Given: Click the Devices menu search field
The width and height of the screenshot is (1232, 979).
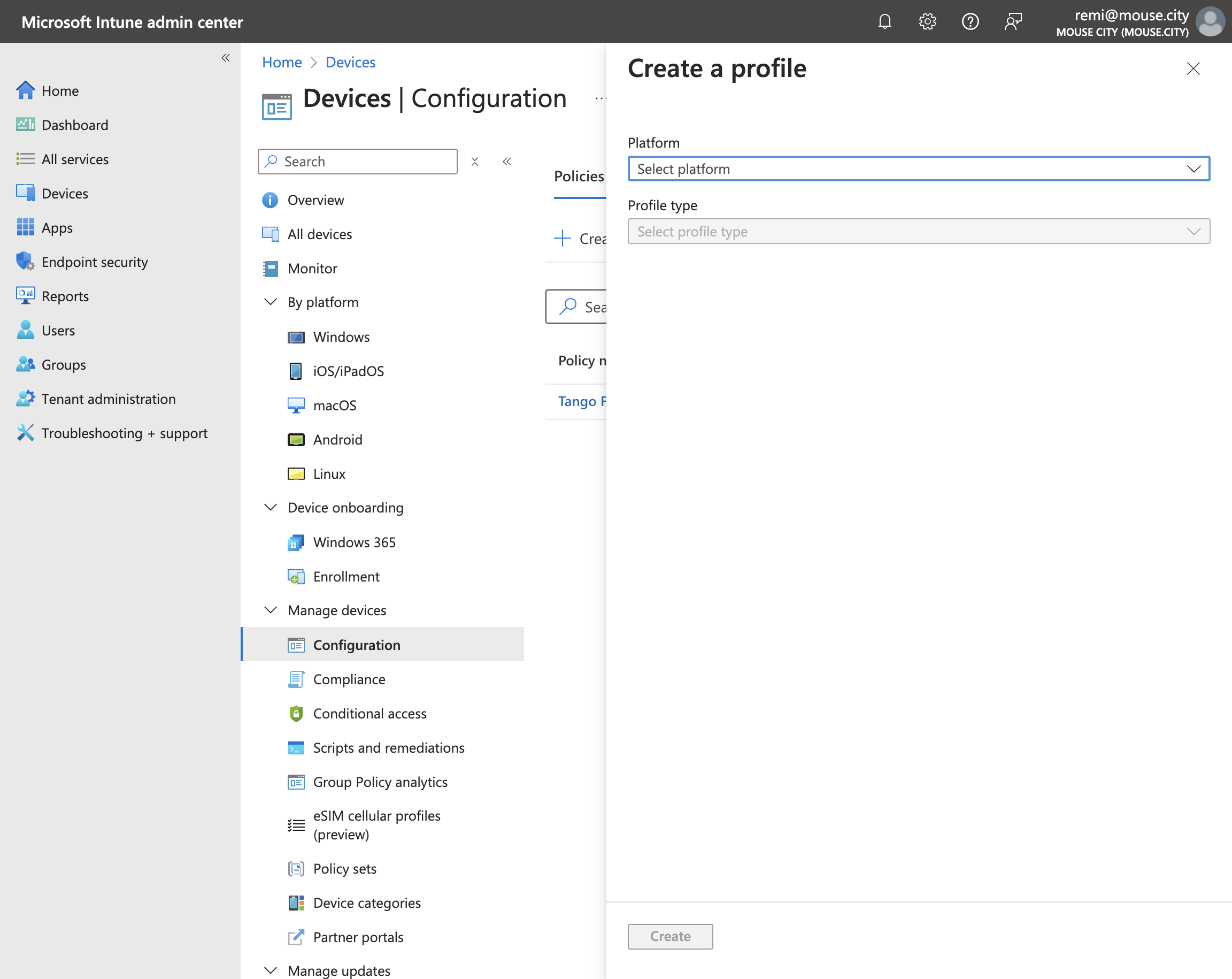Looking at the screenshot, I should click(358, 162).
